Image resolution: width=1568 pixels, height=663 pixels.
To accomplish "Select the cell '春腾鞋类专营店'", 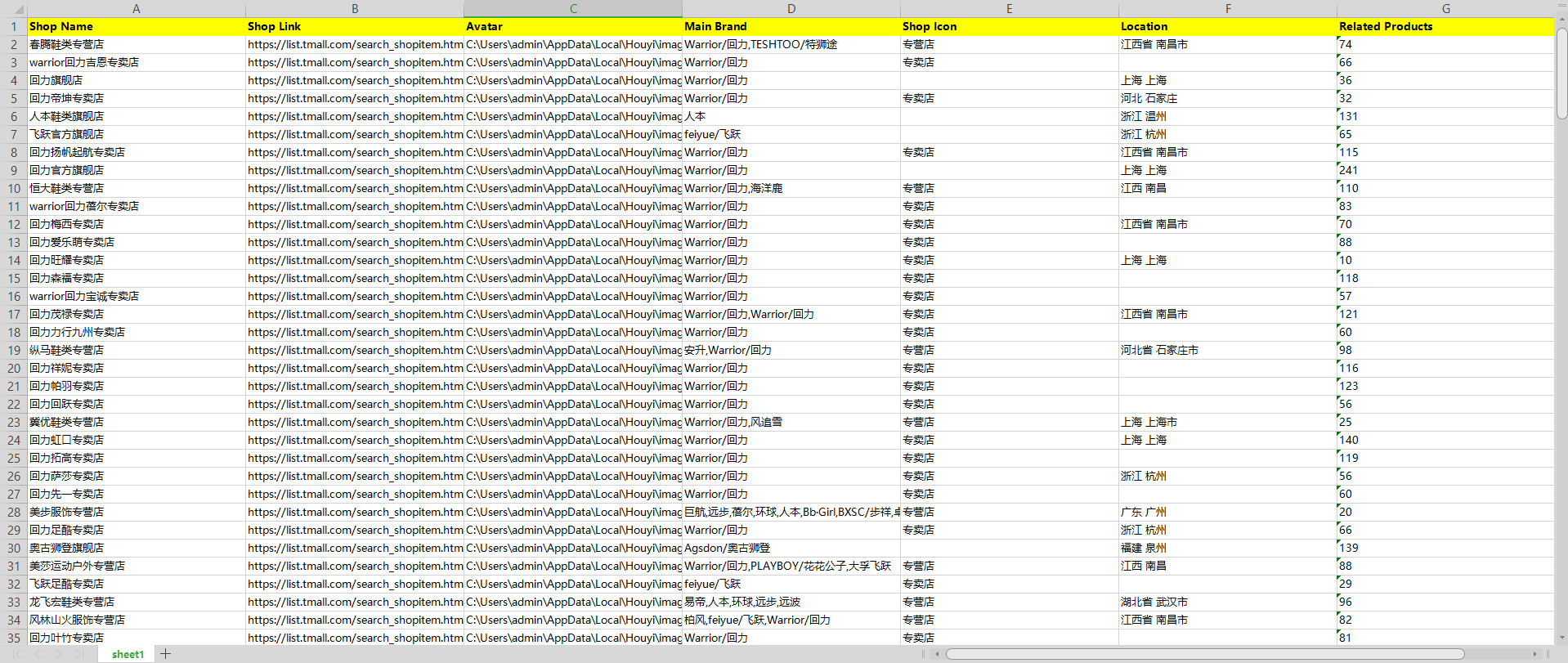I will click(x=137, y=44).
